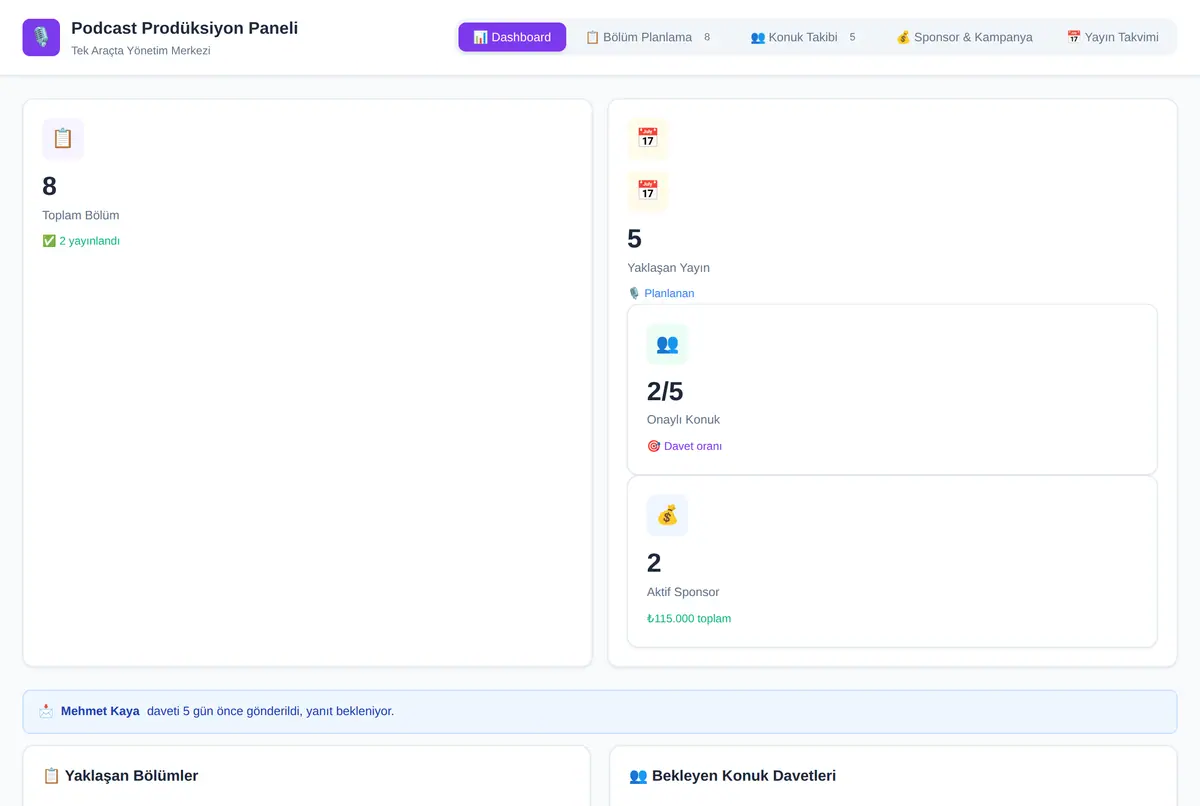Click the Podcast Prodüksiyon Paneli title
This screenshot has height=806, width=1200.
(184, 28)
